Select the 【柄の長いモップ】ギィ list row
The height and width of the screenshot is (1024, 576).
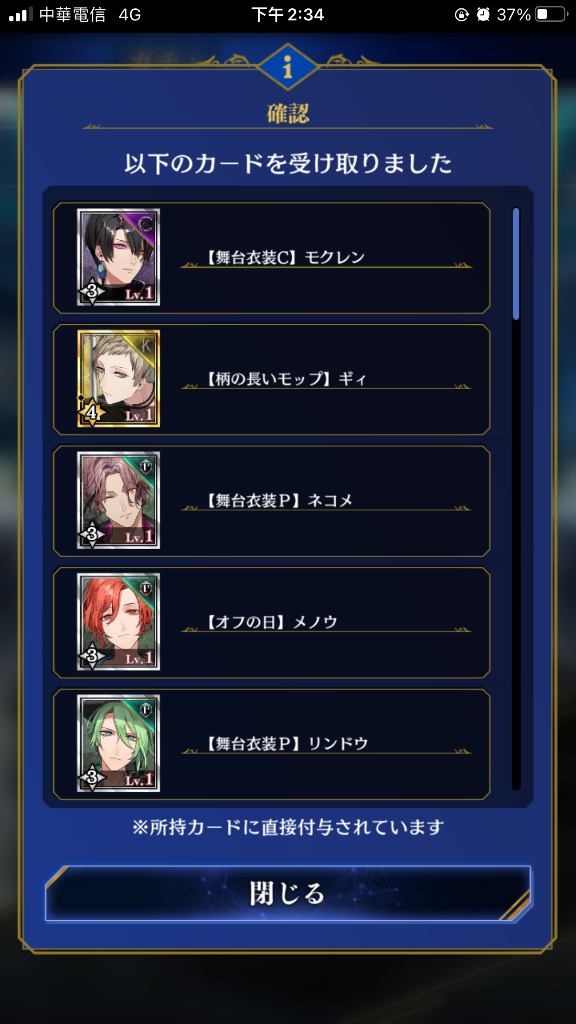tap(272, 379)
